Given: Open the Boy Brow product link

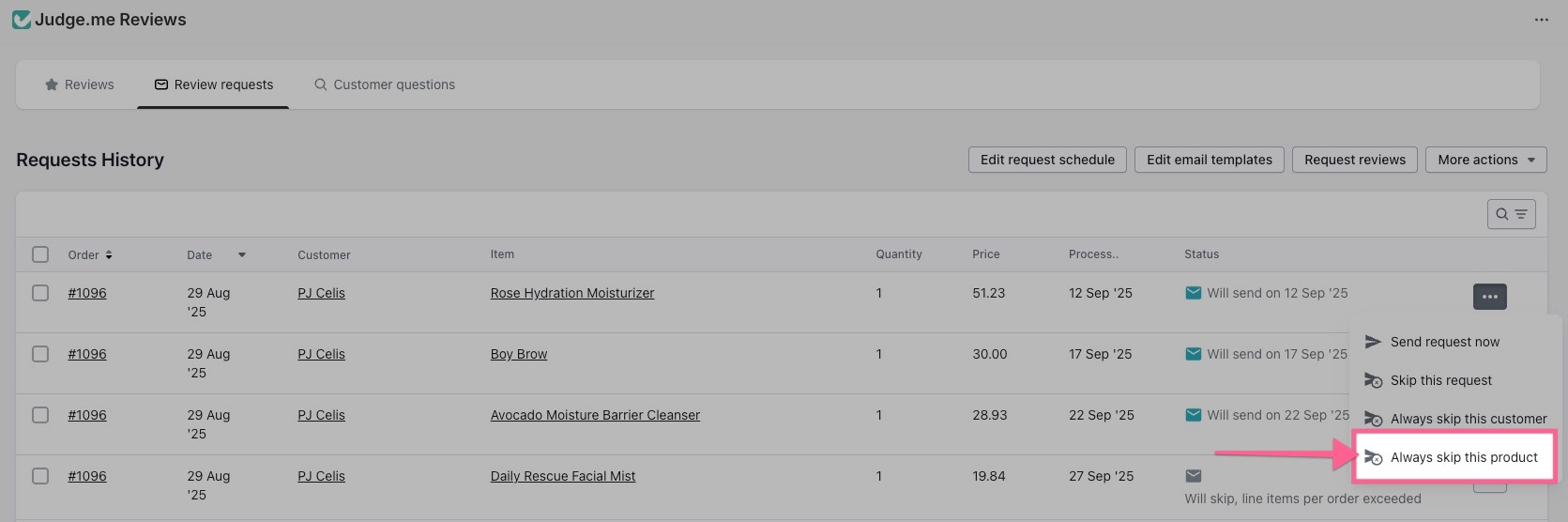Looking at the screenshot, I should point(518,354).
